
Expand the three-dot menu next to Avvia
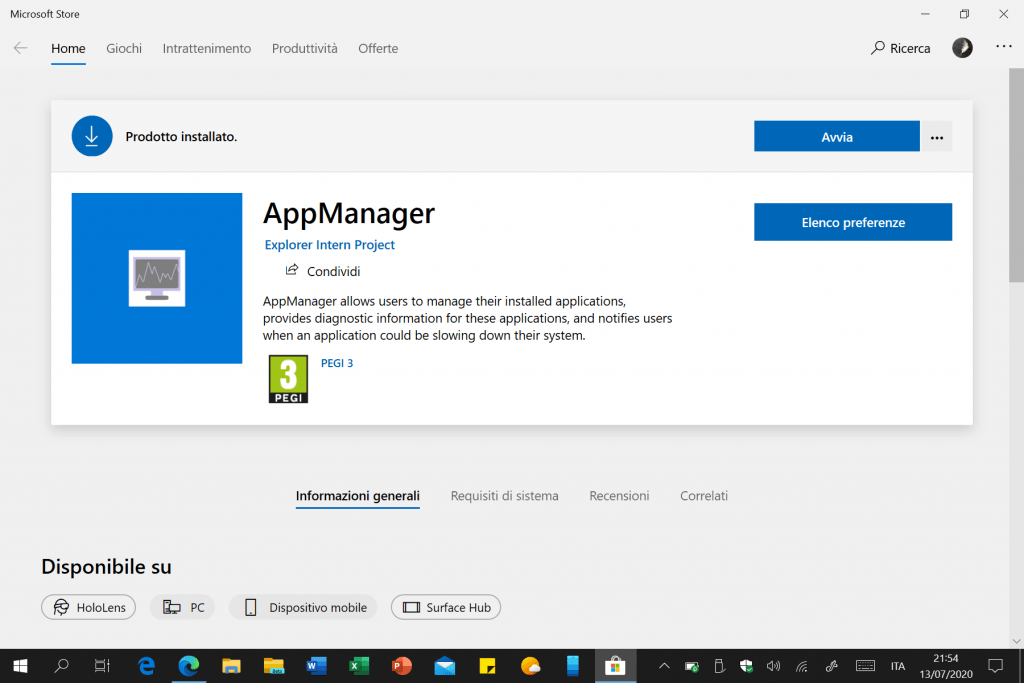pyautogui.click(x=936, y=137)
